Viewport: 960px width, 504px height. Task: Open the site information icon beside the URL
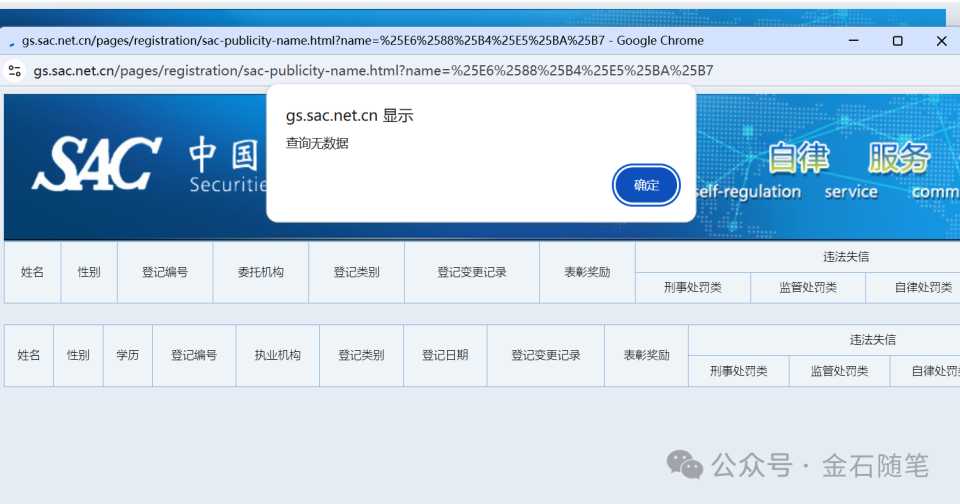click(x=15, y=71)
